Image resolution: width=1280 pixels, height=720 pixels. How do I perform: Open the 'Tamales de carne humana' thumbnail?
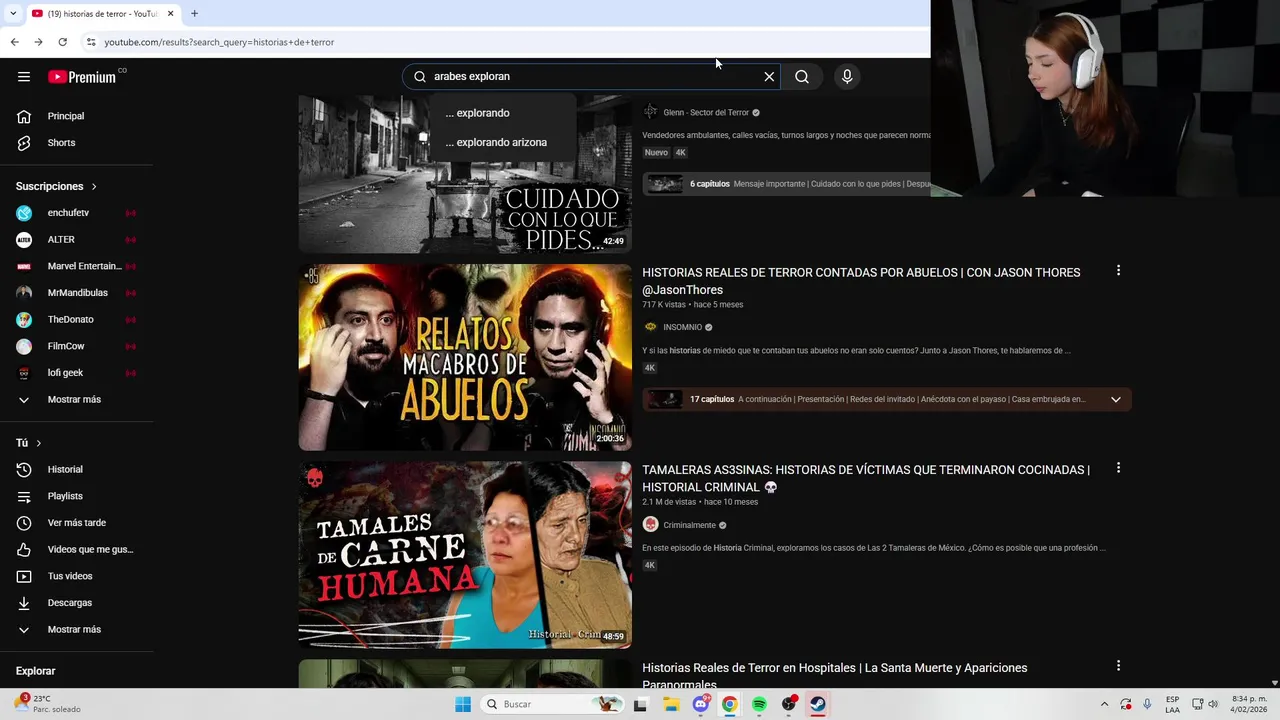tap(465, 555)
